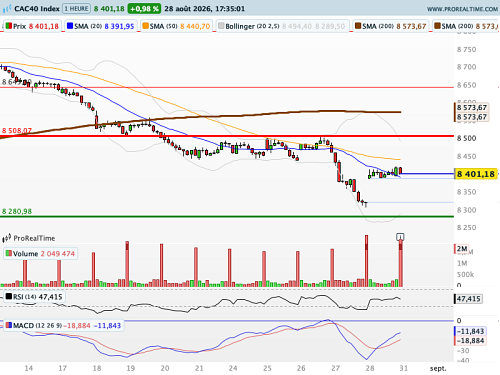Image resolution: width=500 pixels, height=375 pixels.
Task: Click the 8 500 price axis label
Action: click(x=466, y=138)
